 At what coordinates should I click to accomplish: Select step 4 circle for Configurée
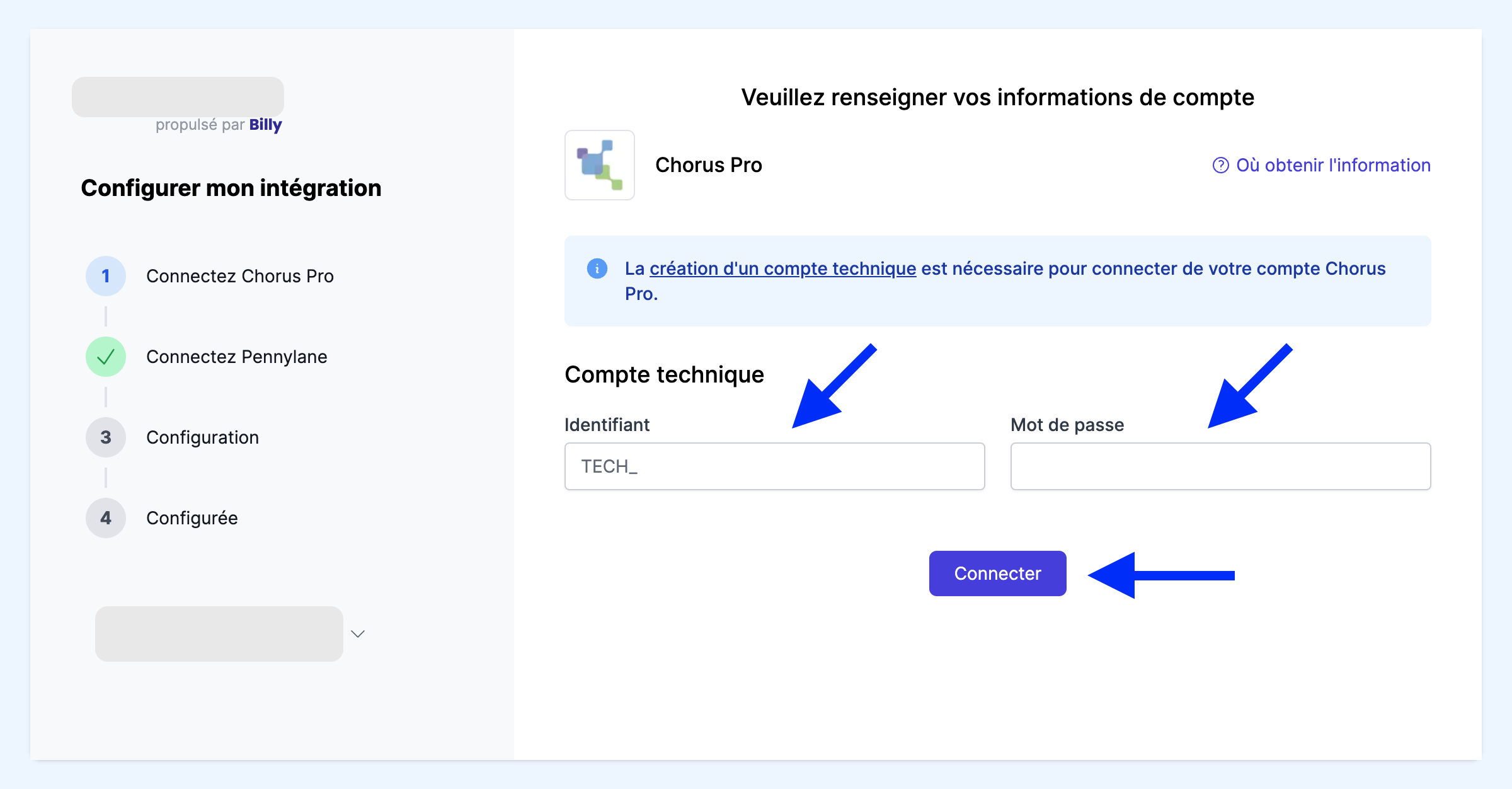[106, 518]
